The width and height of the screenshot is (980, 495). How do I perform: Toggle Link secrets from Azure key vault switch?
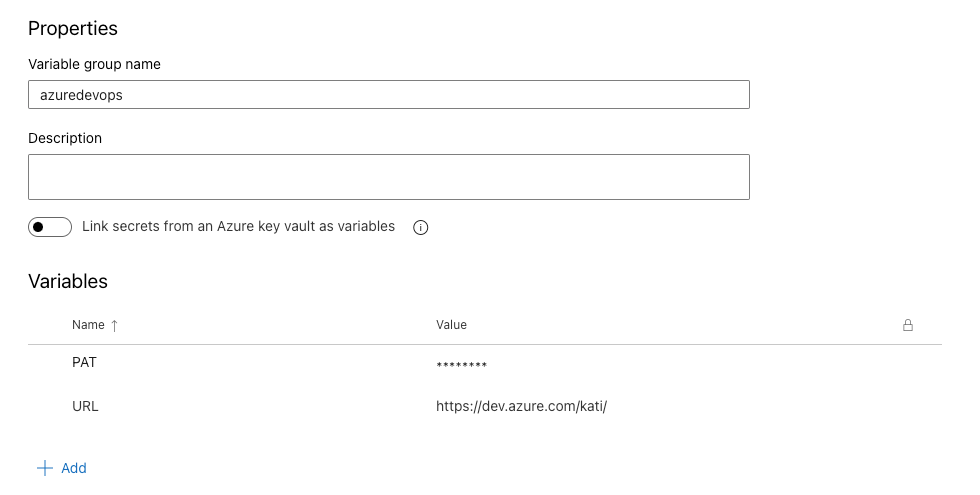coord(50,227)
